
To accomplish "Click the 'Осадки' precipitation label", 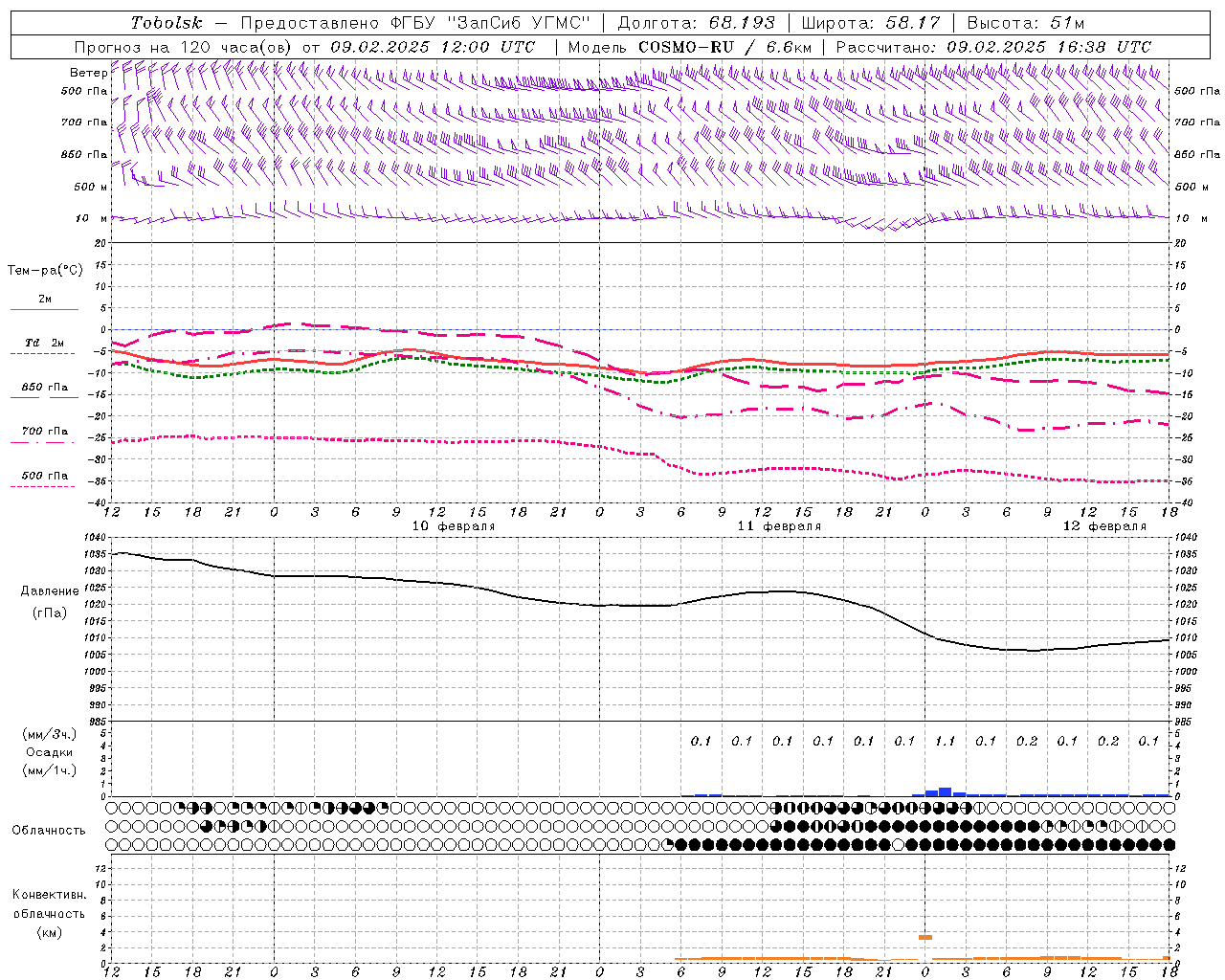I will pos(50,752).
